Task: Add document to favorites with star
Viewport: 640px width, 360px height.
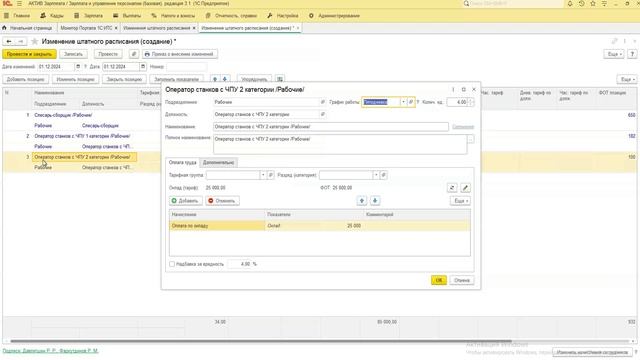Action: pos(35,41)
